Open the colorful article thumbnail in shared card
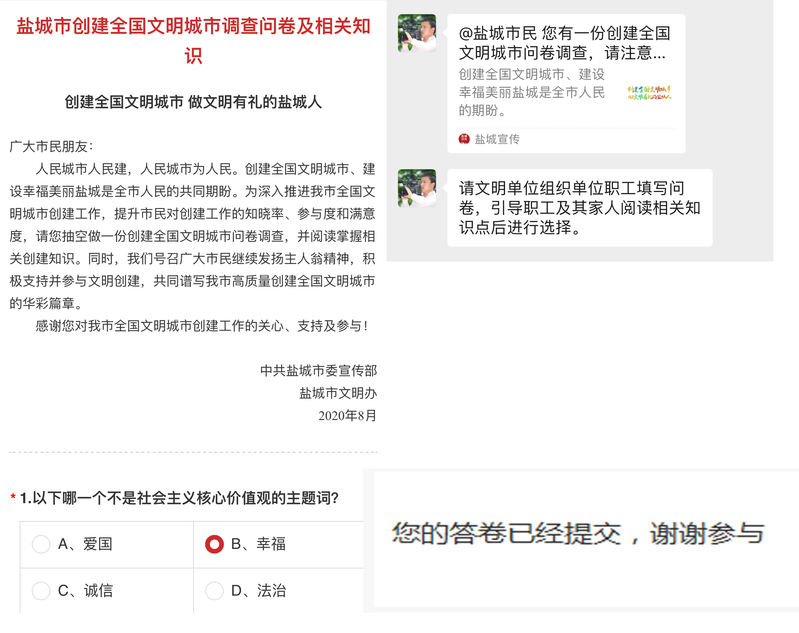This screenshot has width=799, height=633. pos(649,93)
